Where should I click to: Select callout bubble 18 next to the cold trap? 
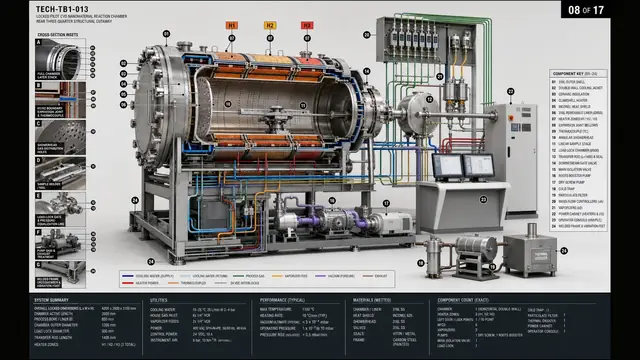[x=421, y=263]
